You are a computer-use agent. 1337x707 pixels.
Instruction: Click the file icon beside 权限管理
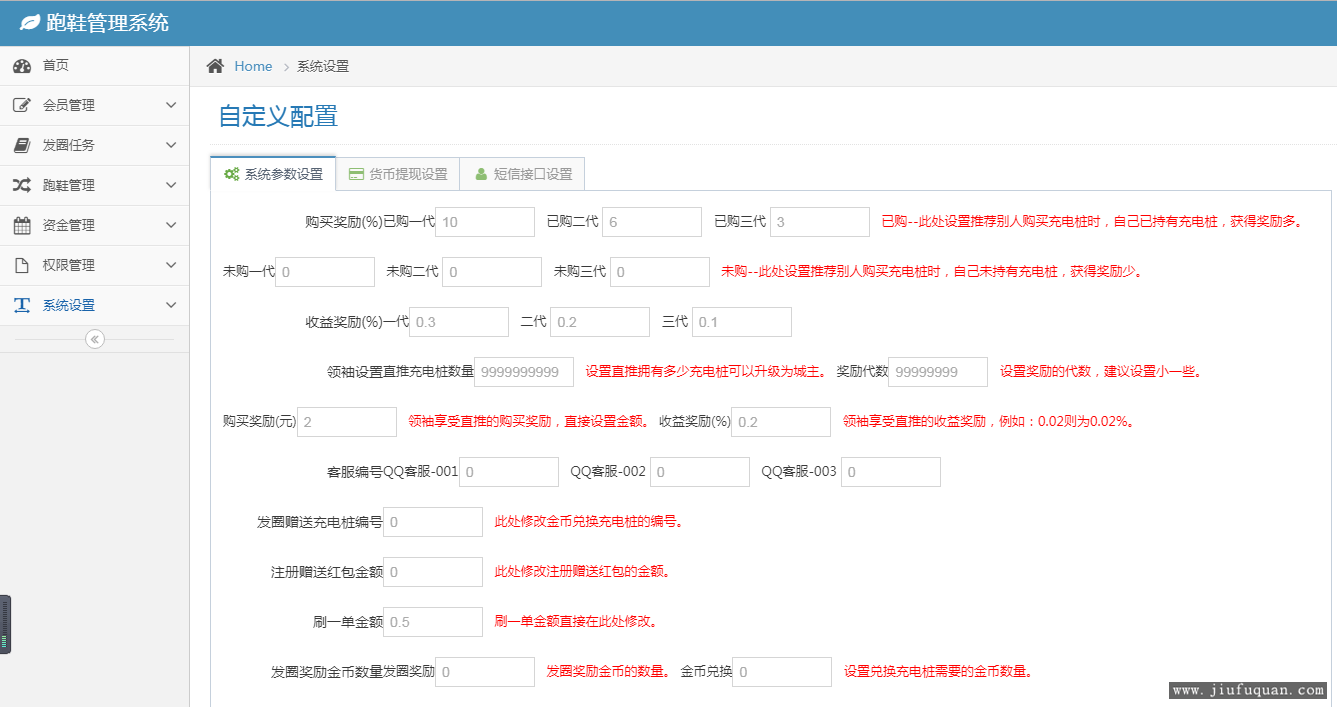22,265
